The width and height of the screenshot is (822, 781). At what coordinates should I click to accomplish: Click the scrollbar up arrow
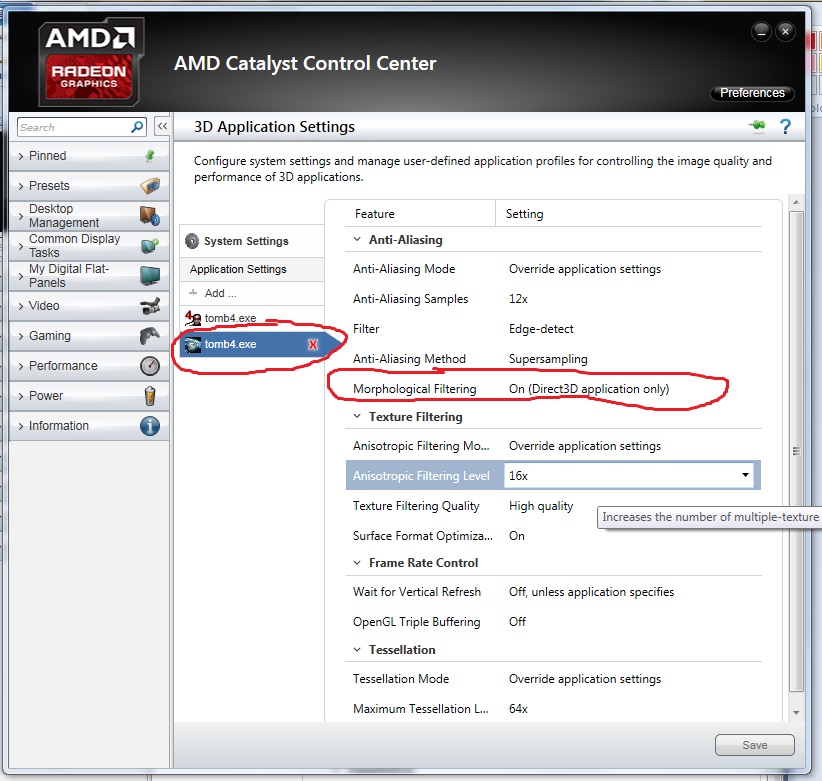pyautogui.click(x=796, y=202)
